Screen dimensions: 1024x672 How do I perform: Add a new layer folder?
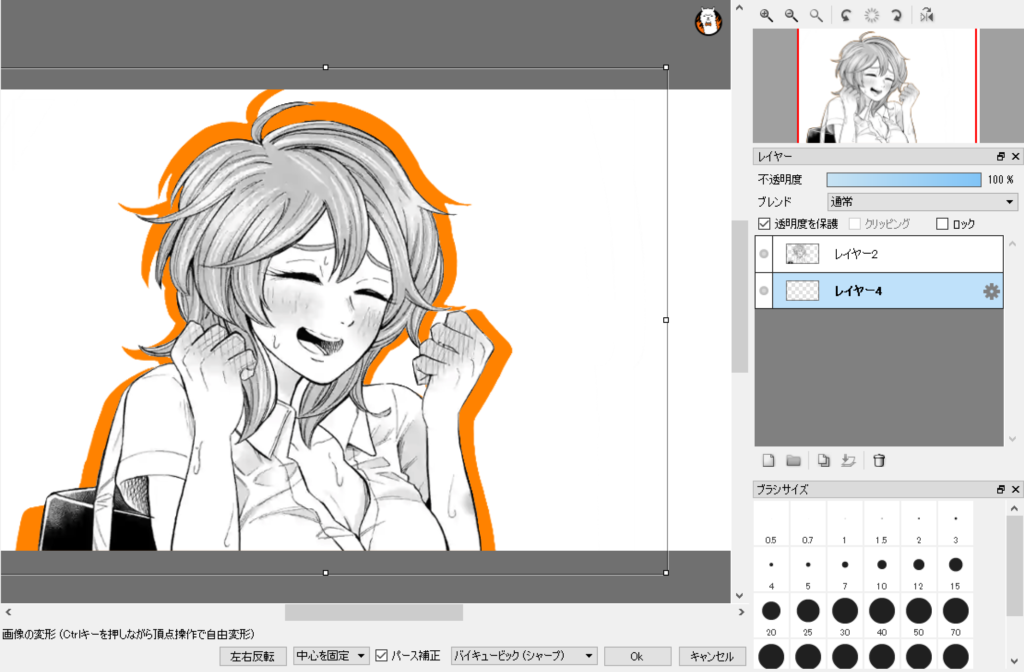pyautogui.click(x=793, y=461)
